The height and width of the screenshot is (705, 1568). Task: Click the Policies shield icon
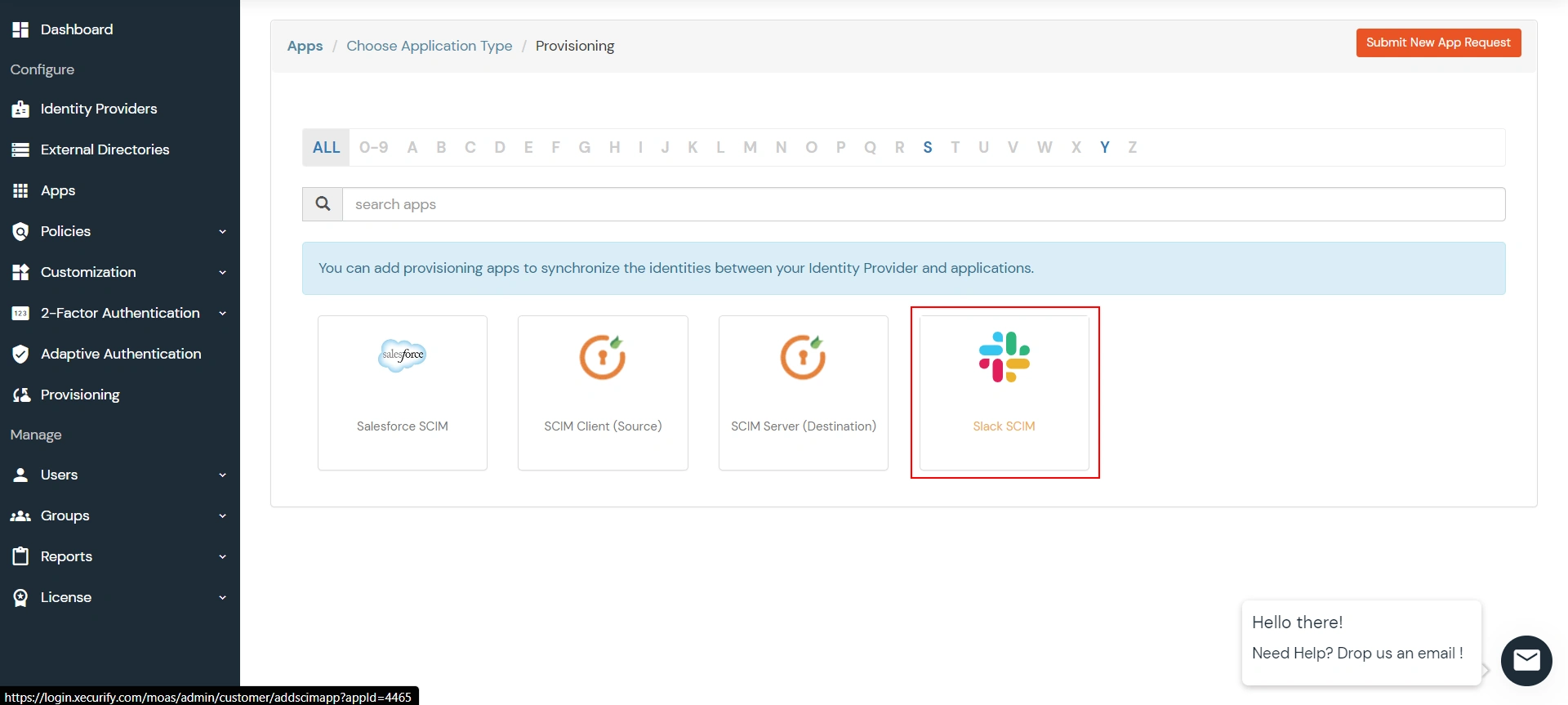[x=20, y=231]
